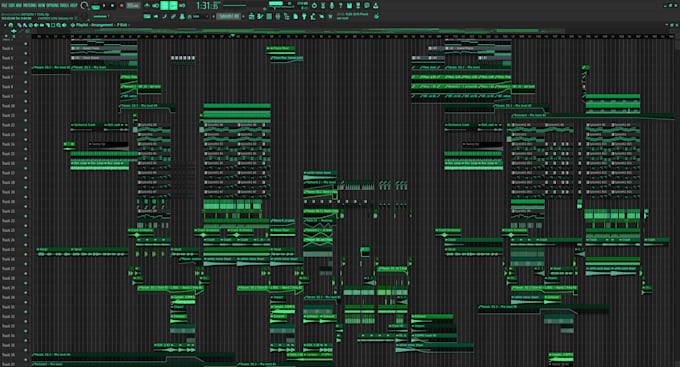Screen dimensions: 680x367
Task: Select the Track 12 header label
Action: [x=8, y=125]
